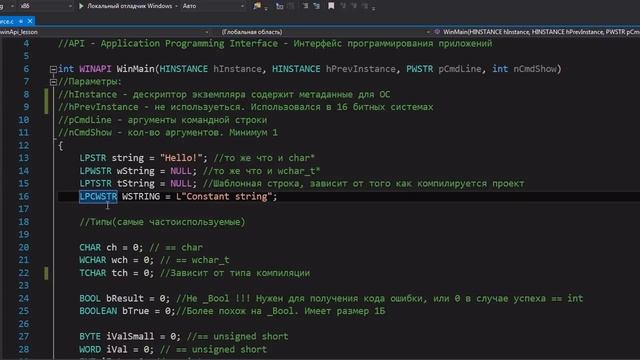Open the Авто debug type dropdown
This screenshot has width=640, height=360.
coord(213,6)
